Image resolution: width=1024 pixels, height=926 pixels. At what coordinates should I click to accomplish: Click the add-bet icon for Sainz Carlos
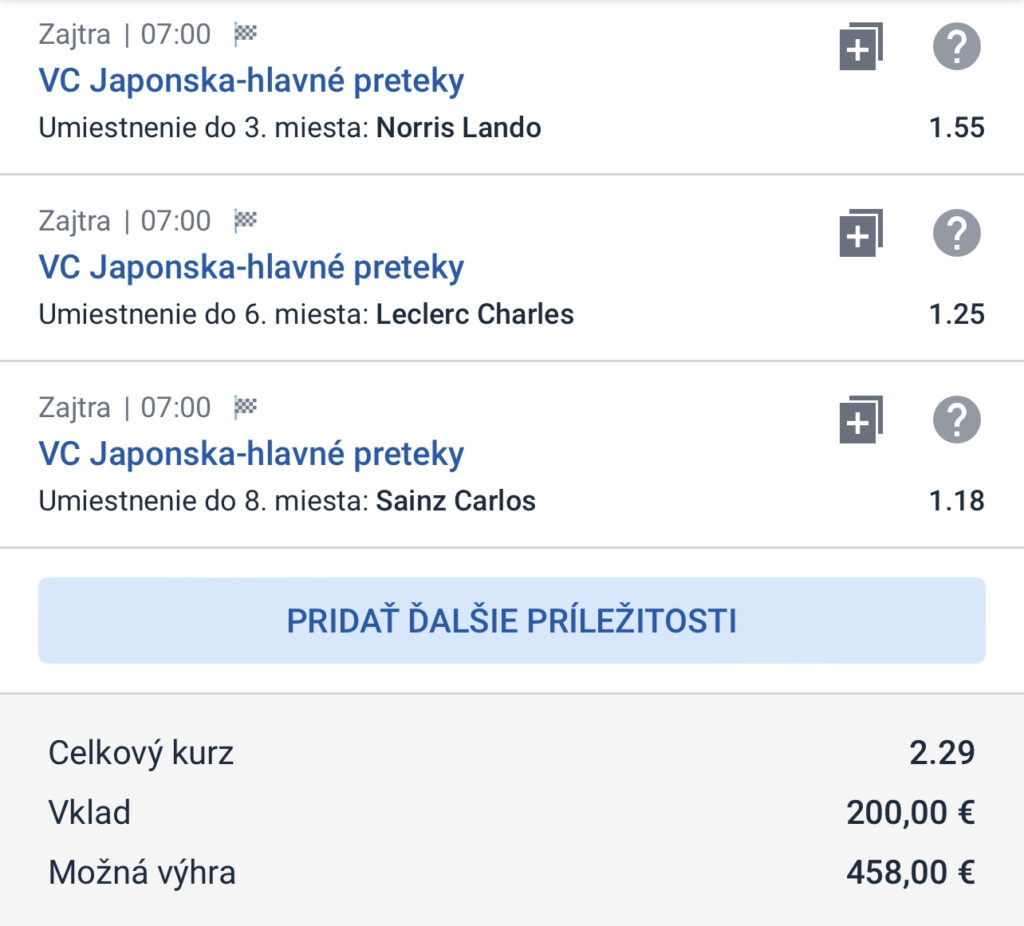pyautogui.click(x=861, y=420)
